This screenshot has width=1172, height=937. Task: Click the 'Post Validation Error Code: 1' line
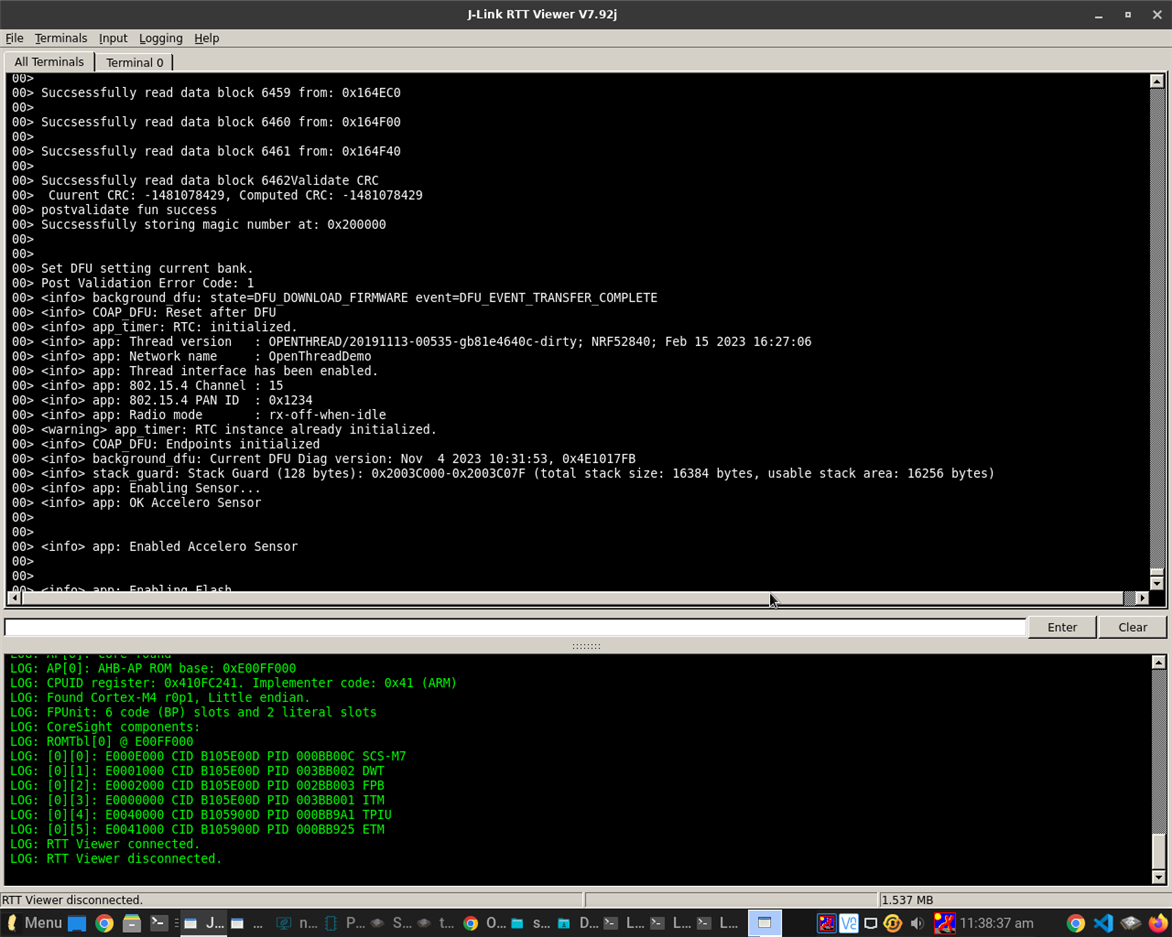coord(147,283)
